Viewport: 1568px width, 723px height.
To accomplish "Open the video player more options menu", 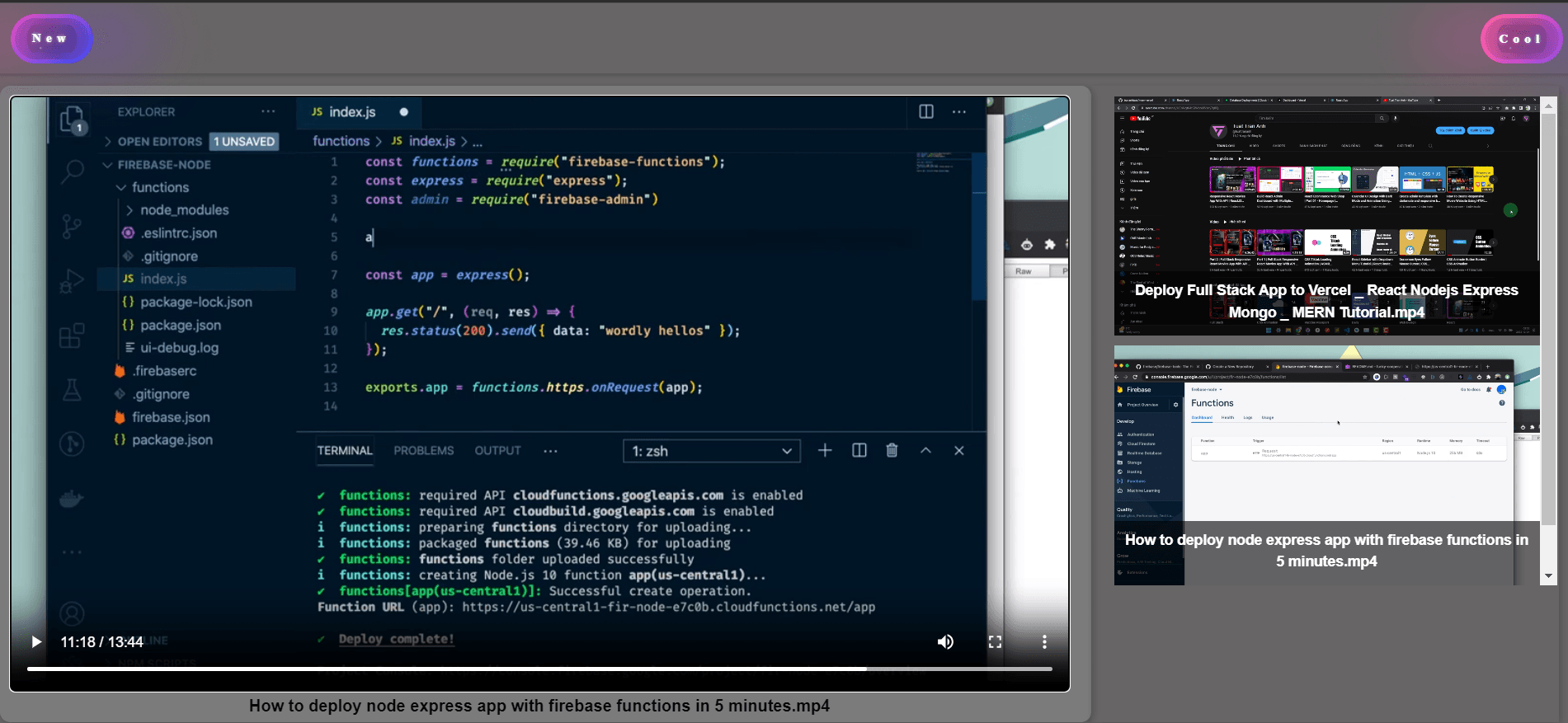I will click(1044, 641).
